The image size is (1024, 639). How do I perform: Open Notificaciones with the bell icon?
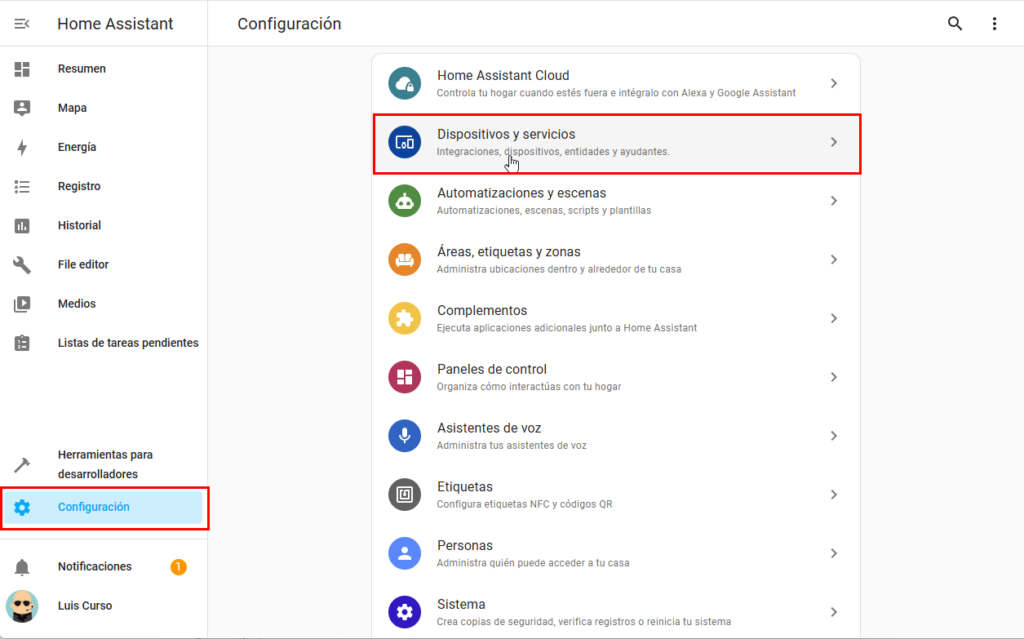(x=22, y=567)
